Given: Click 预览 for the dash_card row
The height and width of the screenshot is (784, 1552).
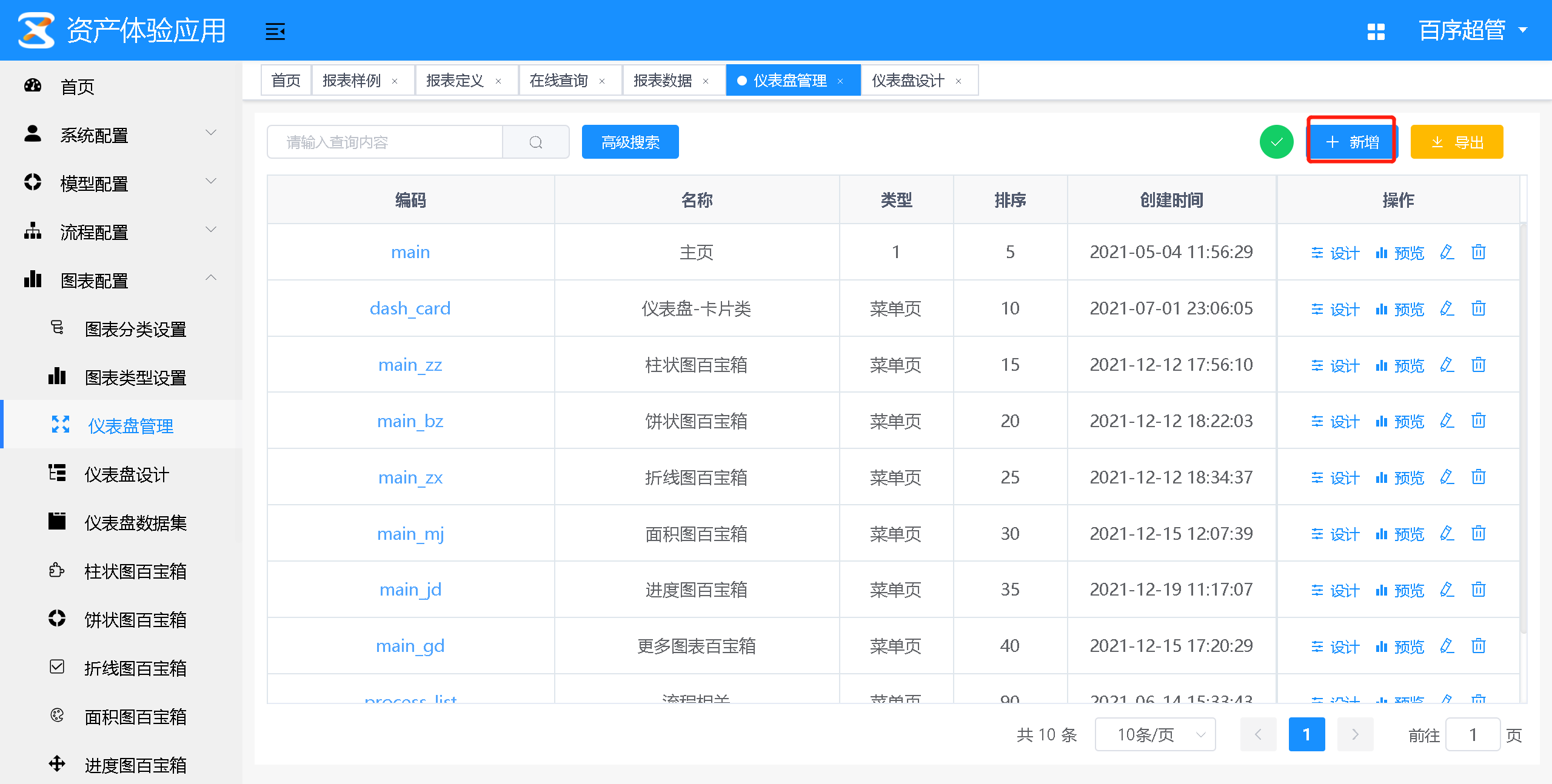Looking at the screenshot, I should pos(1400,309).
